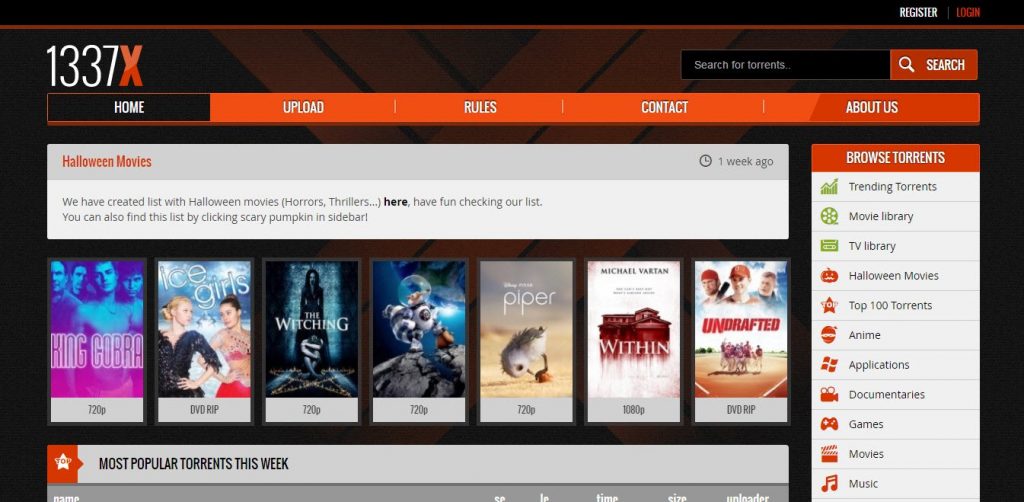Image resolution: width=1024 pixels, height=502 pixels.
Task: Click the Documentaries camera icon
Action: pyautogui.click(x=829, y=394)
